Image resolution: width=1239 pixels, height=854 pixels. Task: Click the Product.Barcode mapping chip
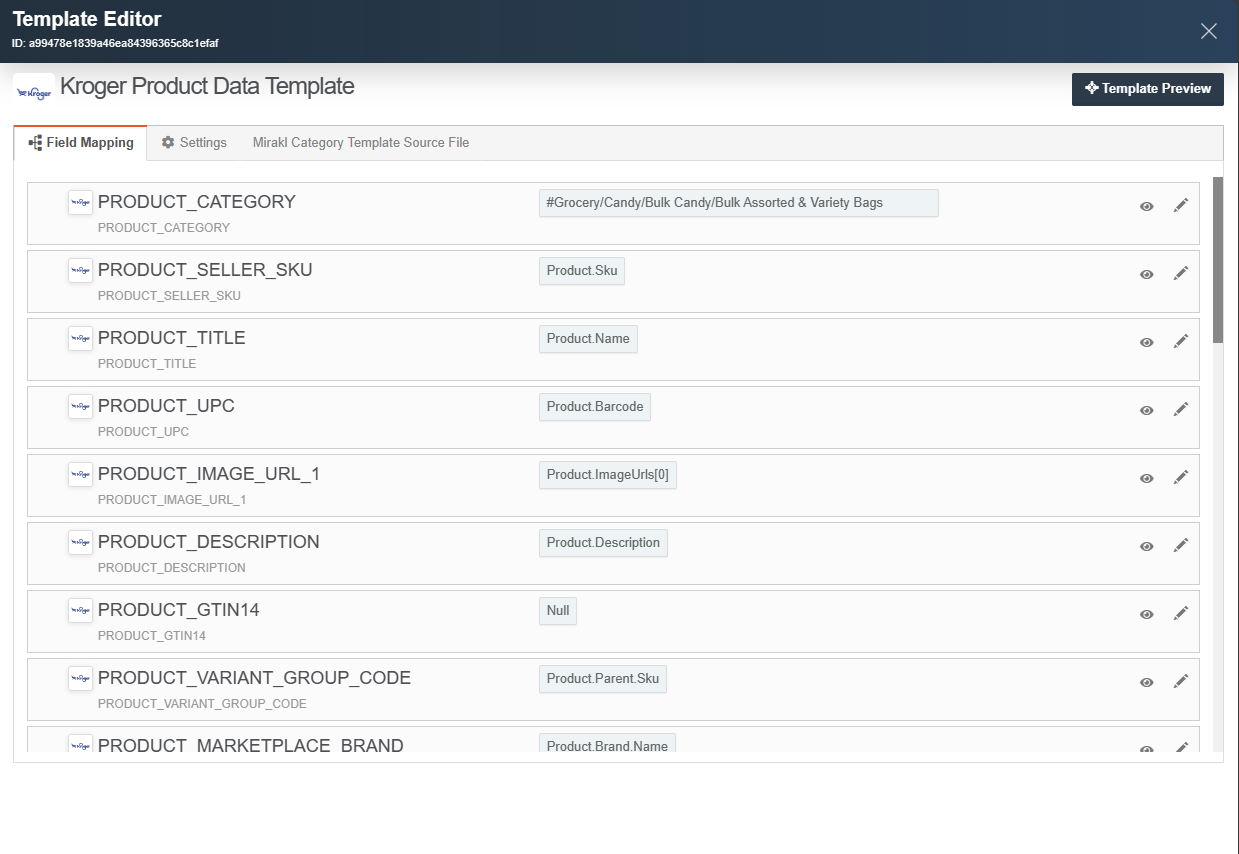(594, 406)
